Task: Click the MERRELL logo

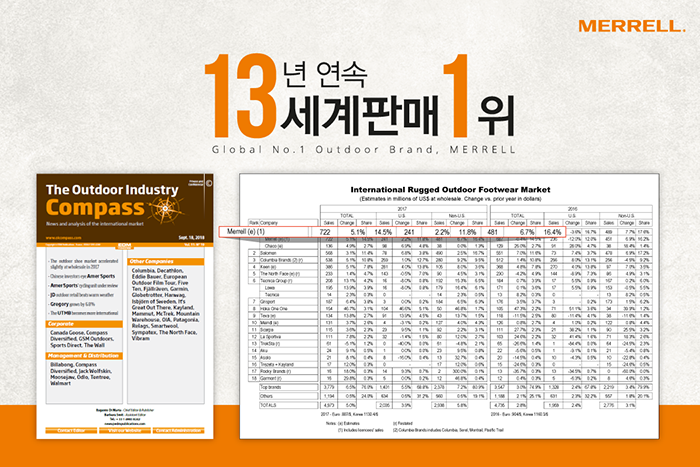Action: click(632, 26)
